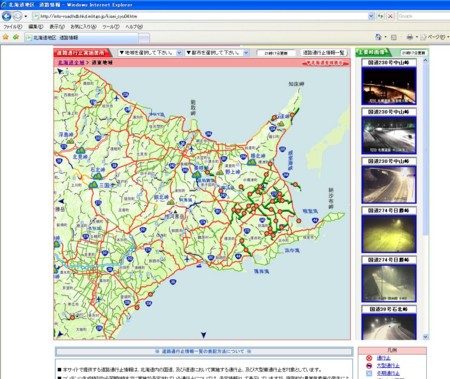Click the update time field beside the city dropdown
Viewport: 450px width, 379px height.
(276, 53)
